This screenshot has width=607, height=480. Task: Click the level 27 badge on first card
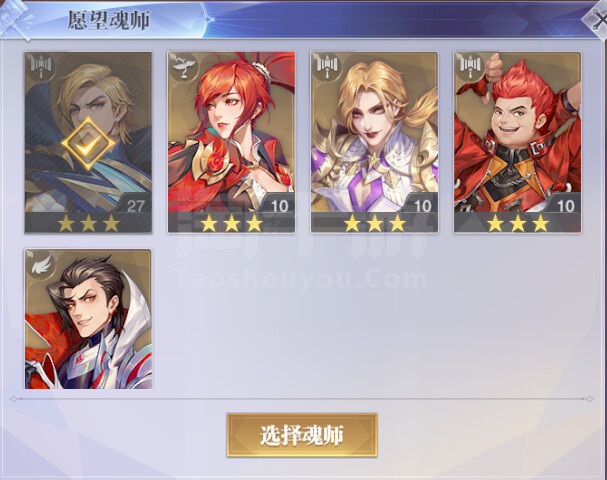click(x=135, y=205)
